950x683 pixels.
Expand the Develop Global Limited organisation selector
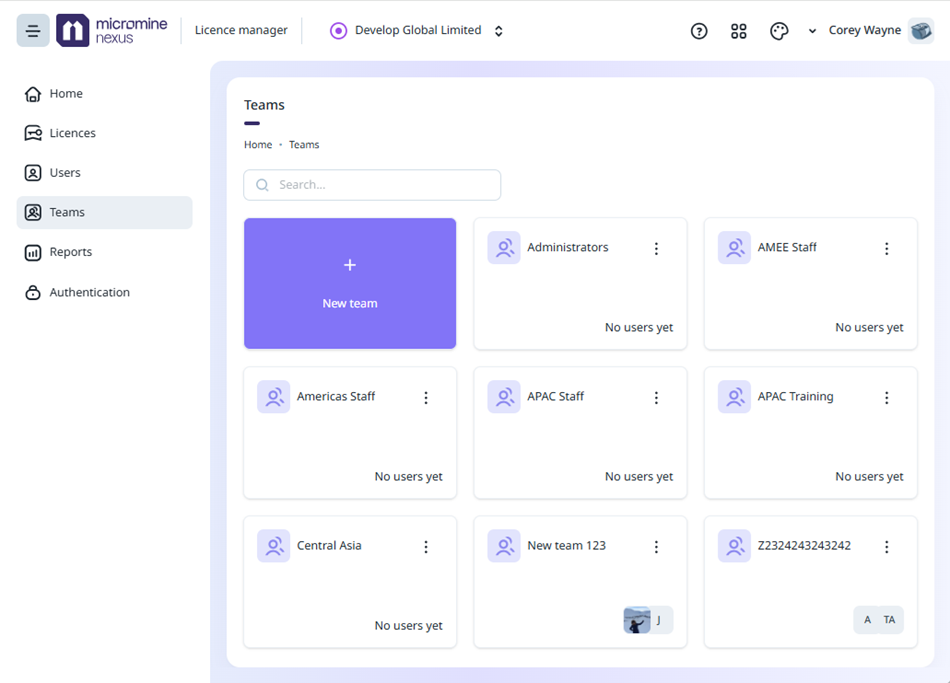(x=417, y=30)
